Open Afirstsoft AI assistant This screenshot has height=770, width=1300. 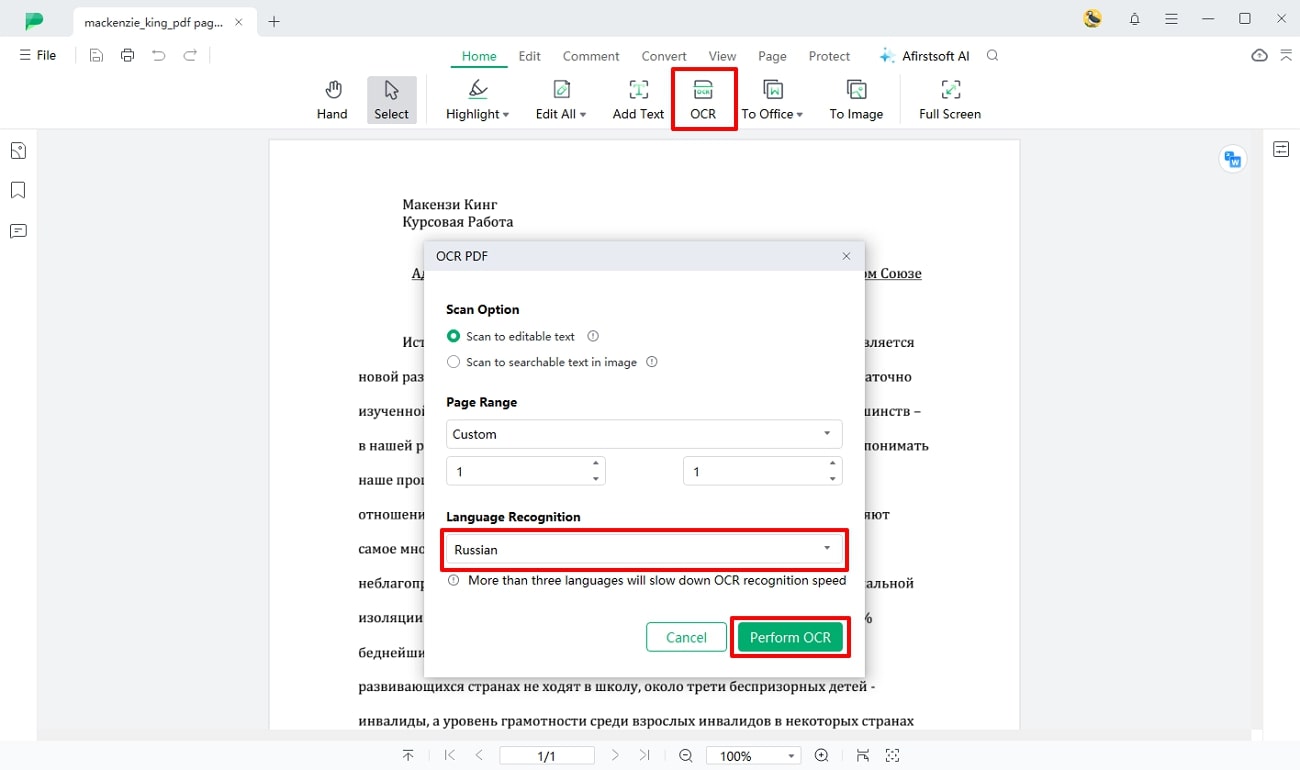pos(924,56)
